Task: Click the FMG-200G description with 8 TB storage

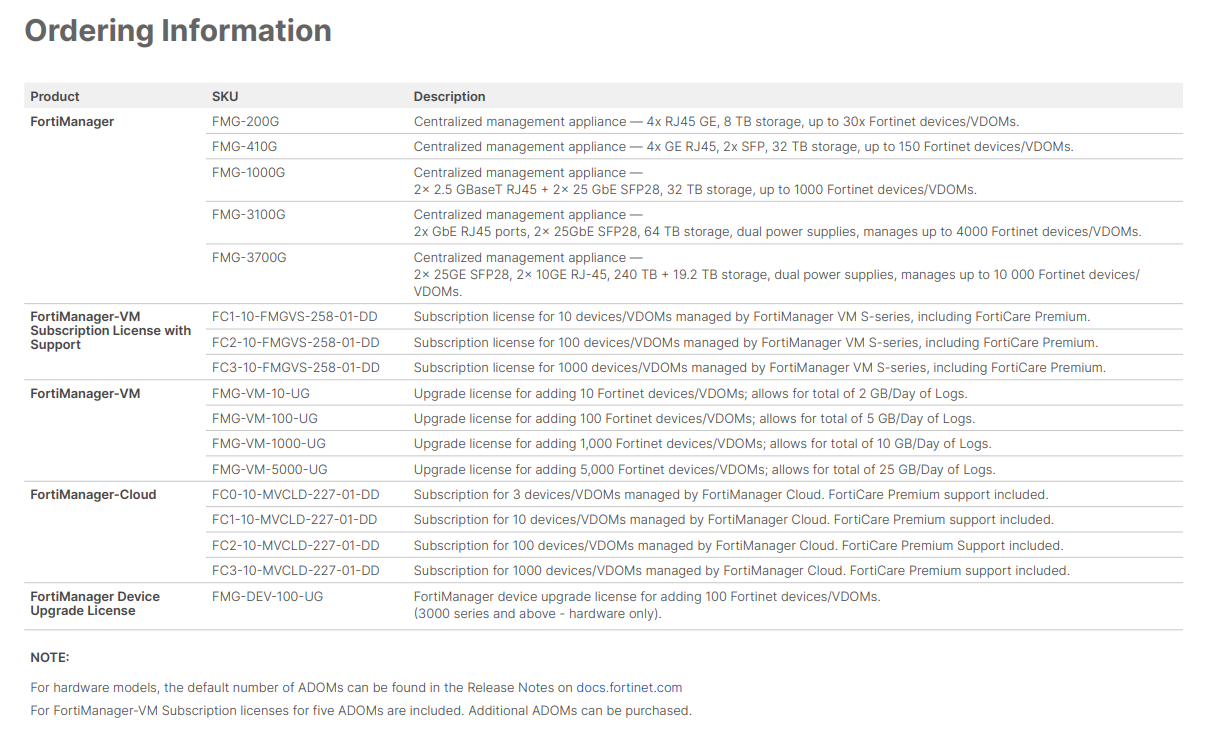Action: coord(717,121)
